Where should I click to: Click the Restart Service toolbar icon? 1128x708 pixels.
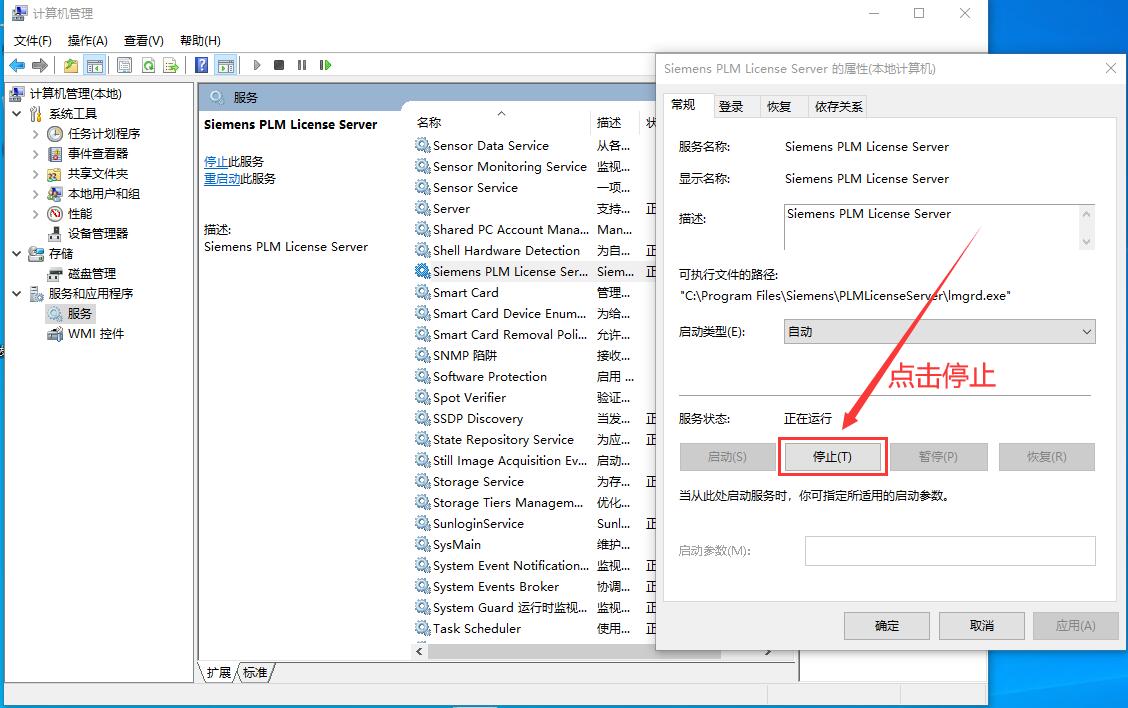(x=325, y=65)
